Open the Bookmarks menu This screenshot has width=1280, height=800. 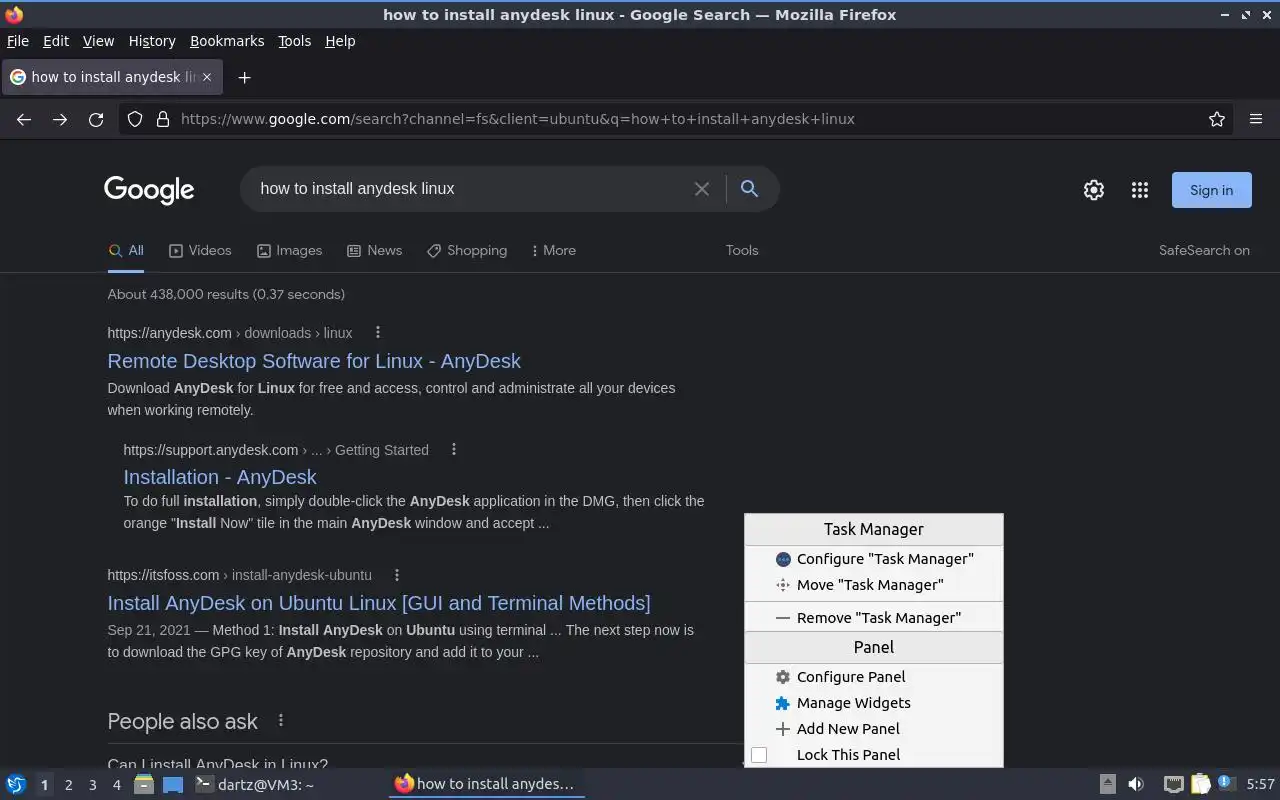pos(227,41)
